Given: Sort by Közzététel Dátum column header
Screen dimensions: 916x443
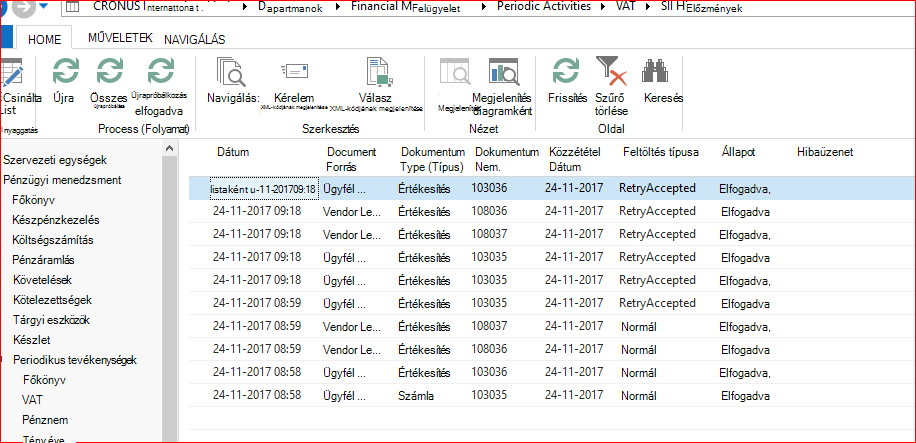Looking at the screenshot, I should [x=575, y=159].
